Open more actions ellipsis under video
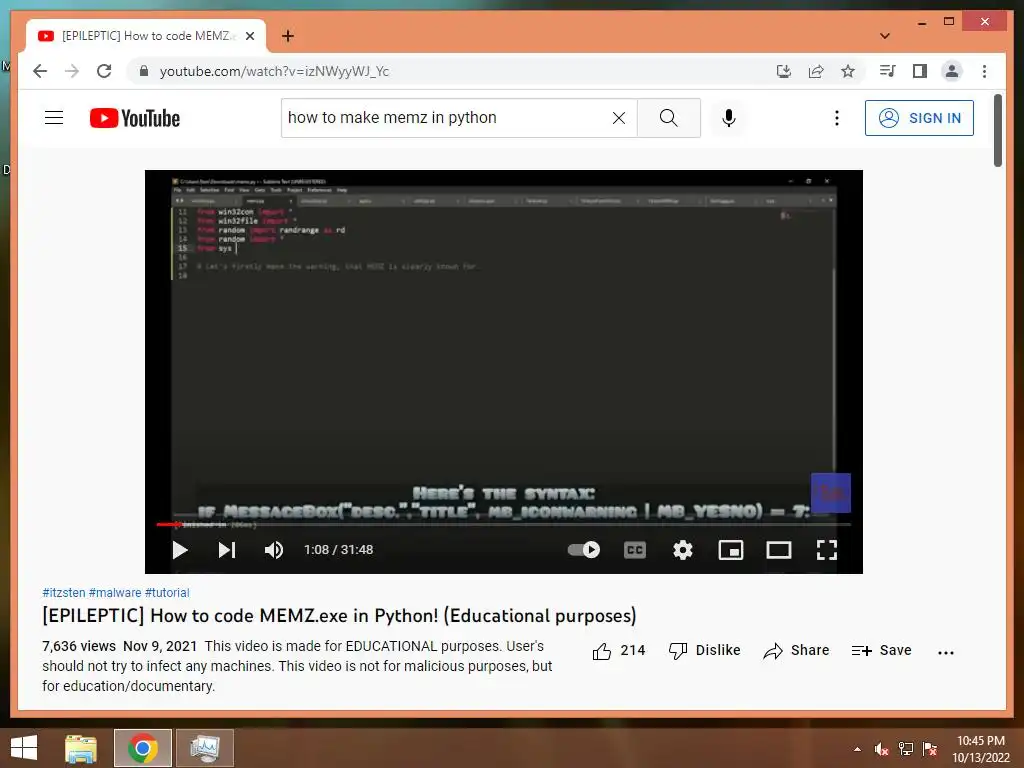This screenshot has height=768, width=1024. (x=946, y=652)
